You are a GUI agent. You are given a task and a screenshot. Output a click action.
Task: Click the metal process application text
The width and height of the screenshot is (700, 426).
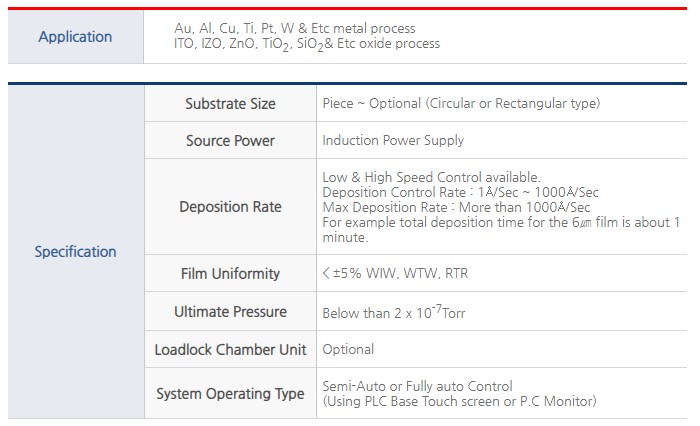coord(295,29)
